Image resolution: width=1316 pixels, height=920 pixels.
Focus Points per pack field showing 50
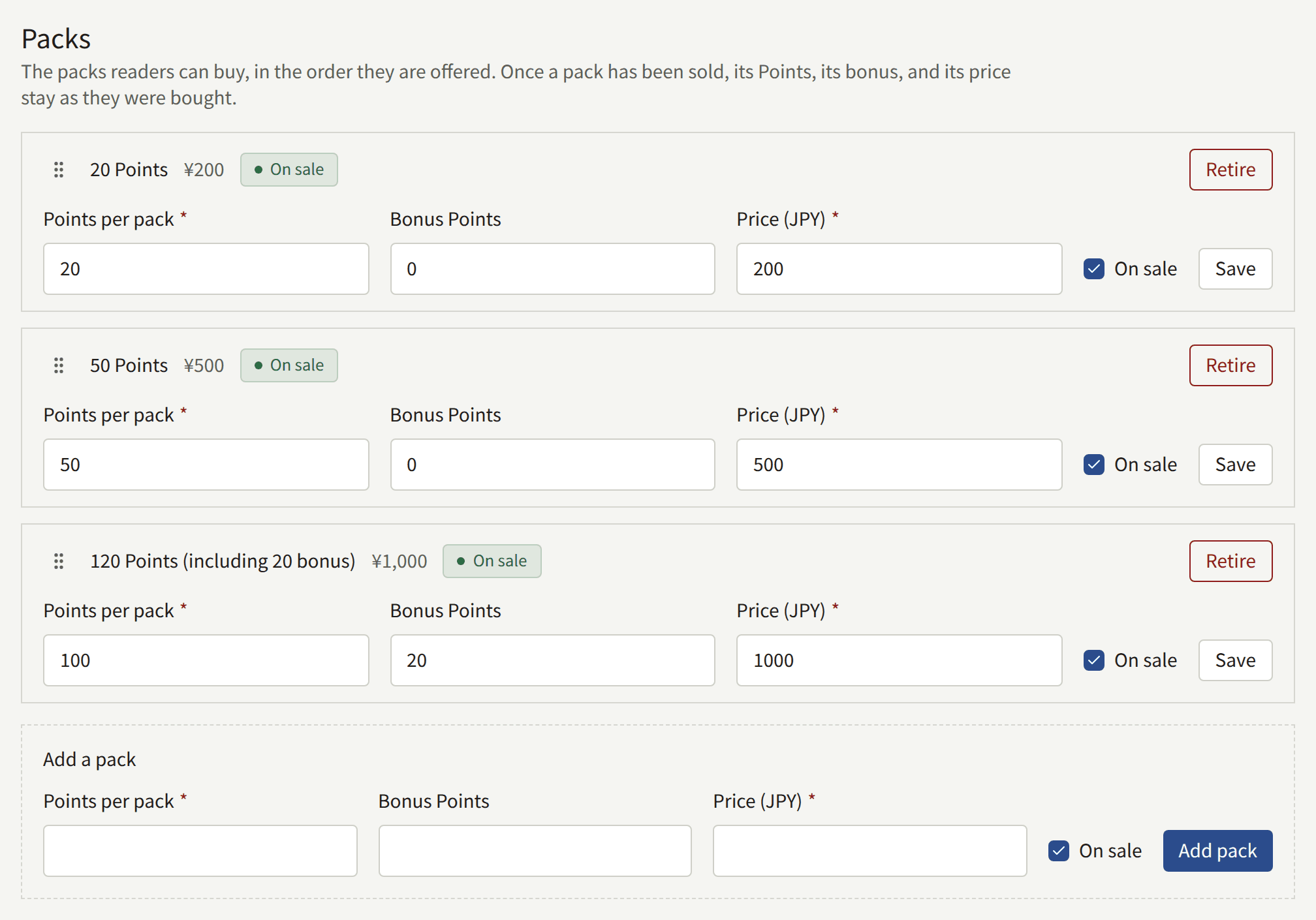[x=206, y=465]
